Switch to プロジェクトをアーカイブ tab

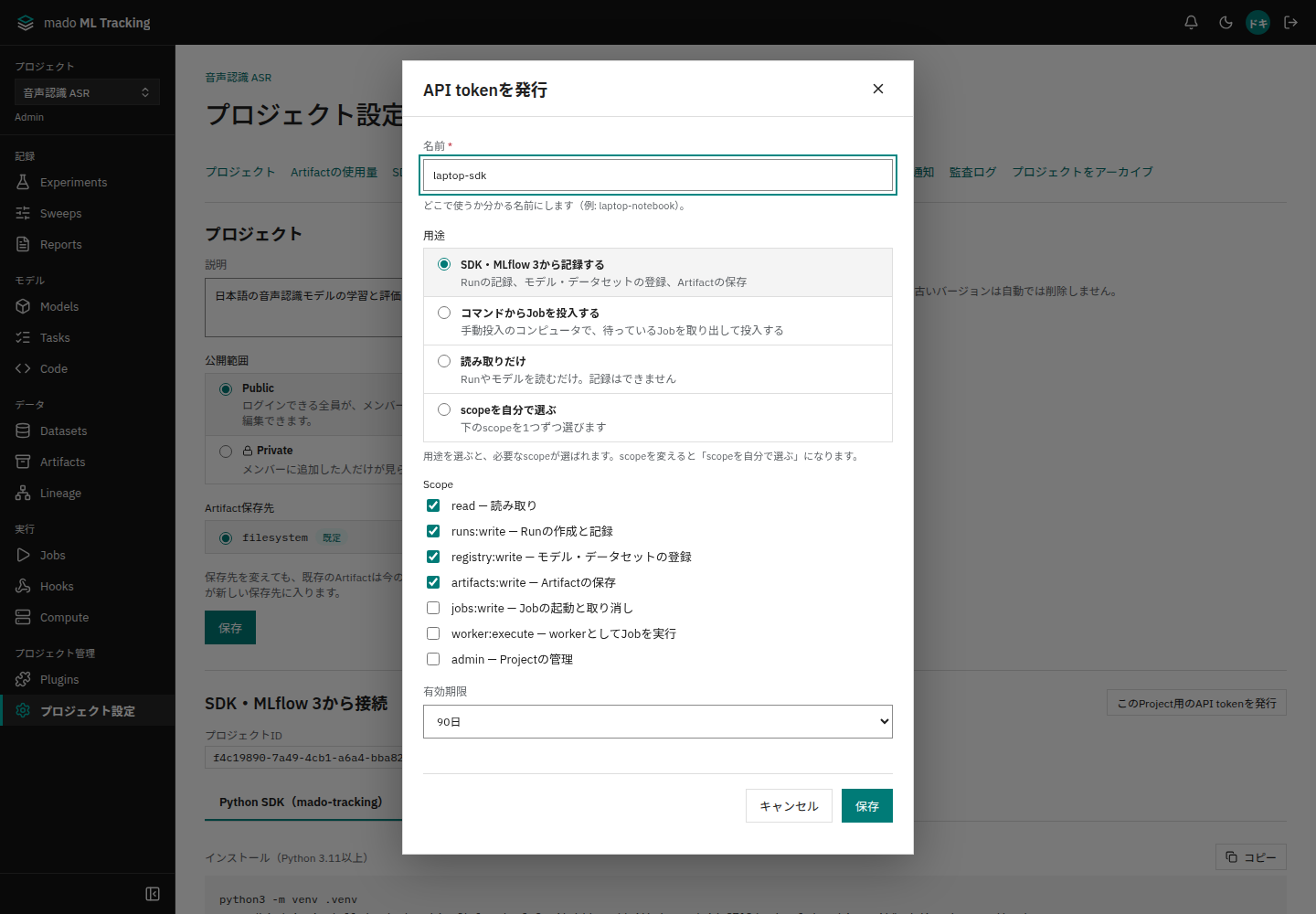[1082, 172]
